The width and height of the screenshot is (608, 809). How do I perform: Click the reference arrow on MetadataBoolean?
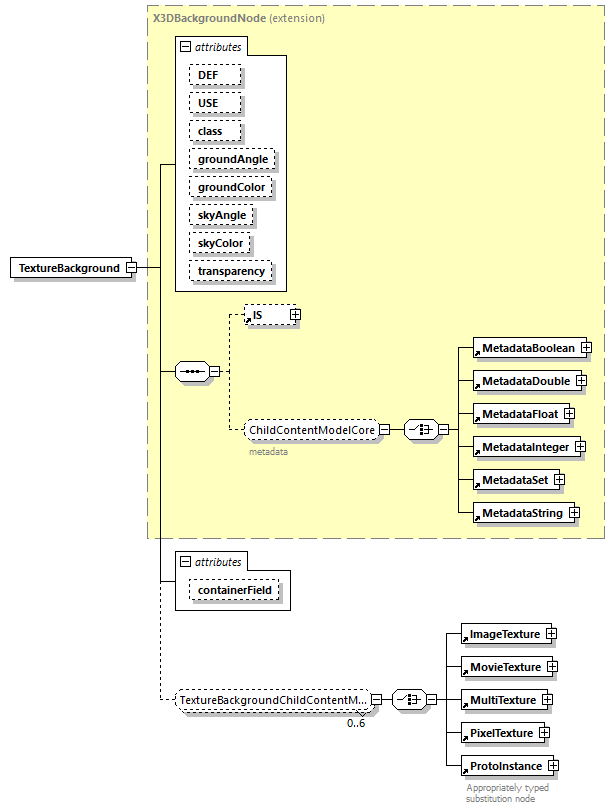477,353
